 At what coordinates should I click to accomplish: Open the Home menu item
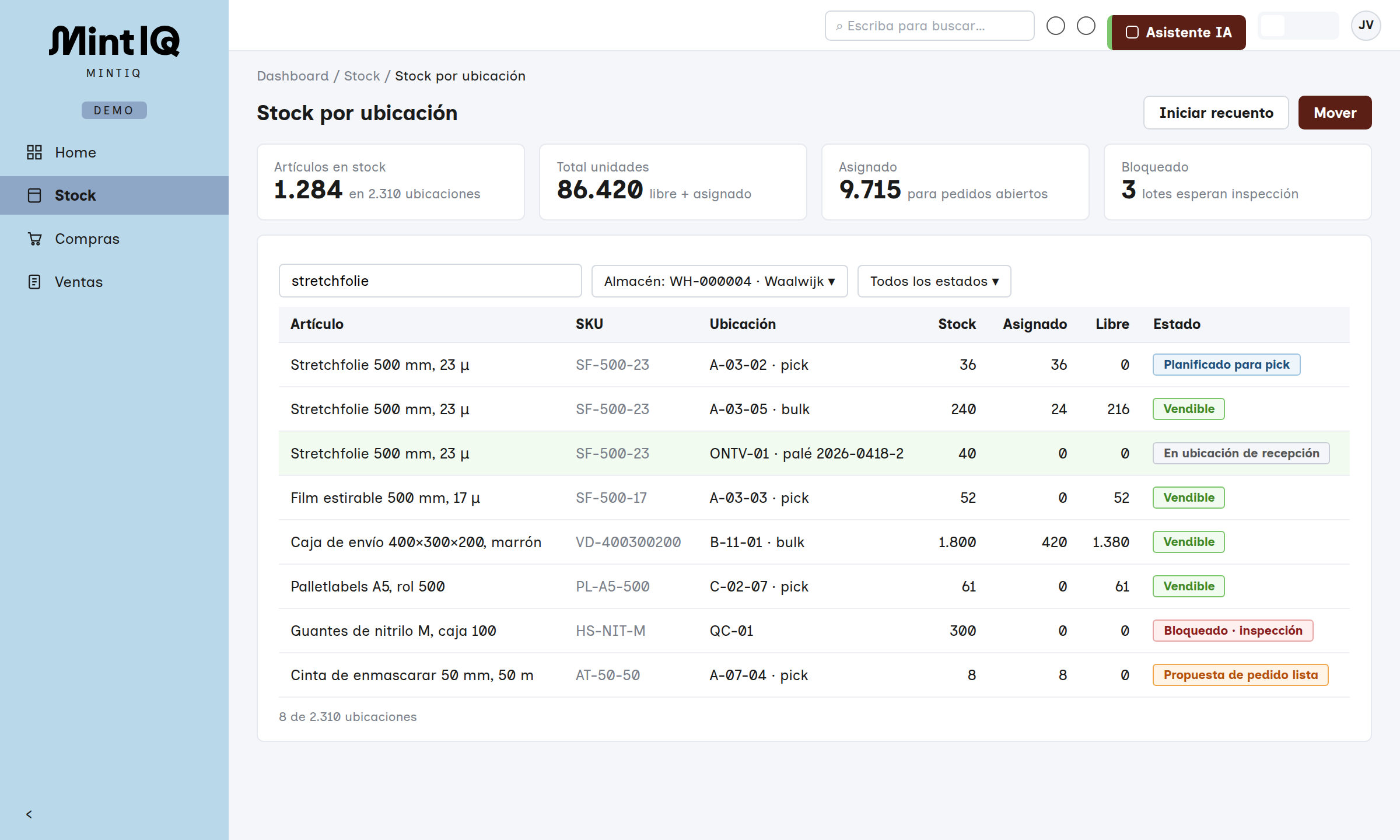pos(114,152)
